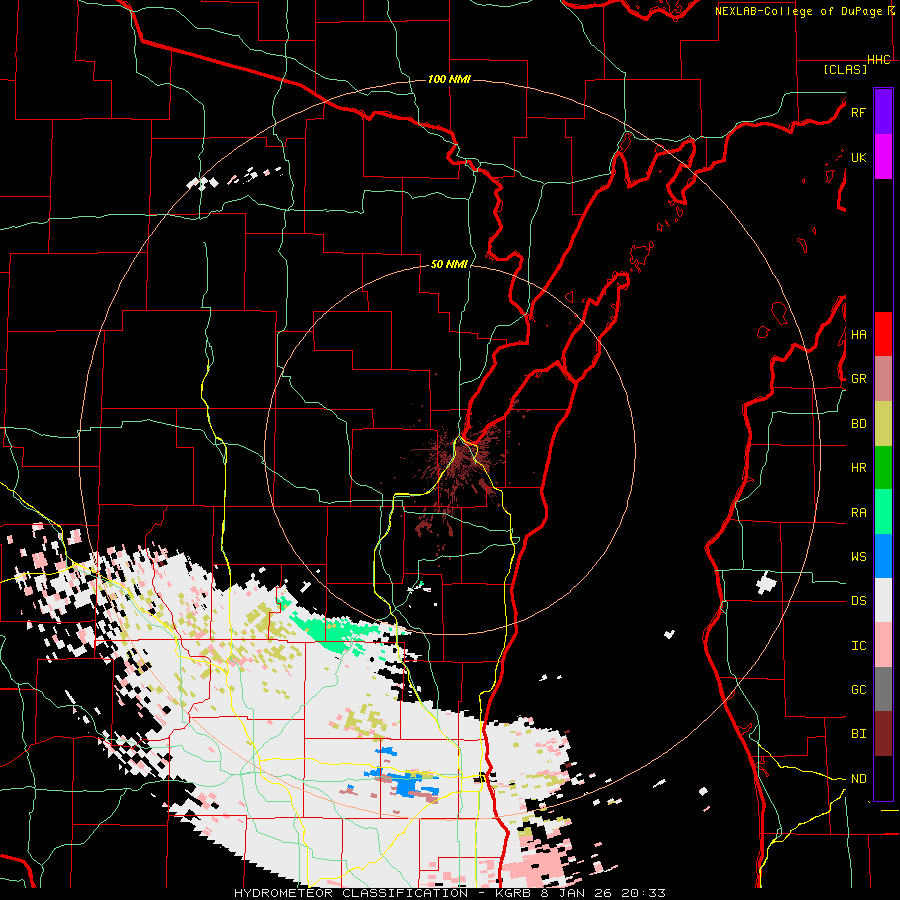Click the BI legend label
The image size is (900, 900).
click(x=858, y=734)
